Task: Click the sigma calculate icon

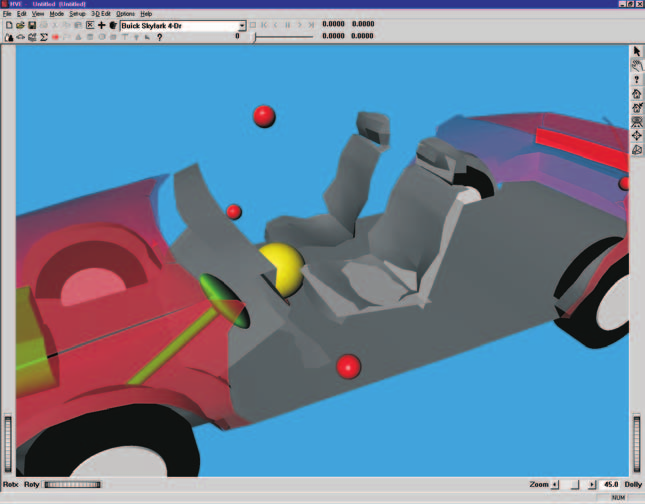Action: click(44, 37)
